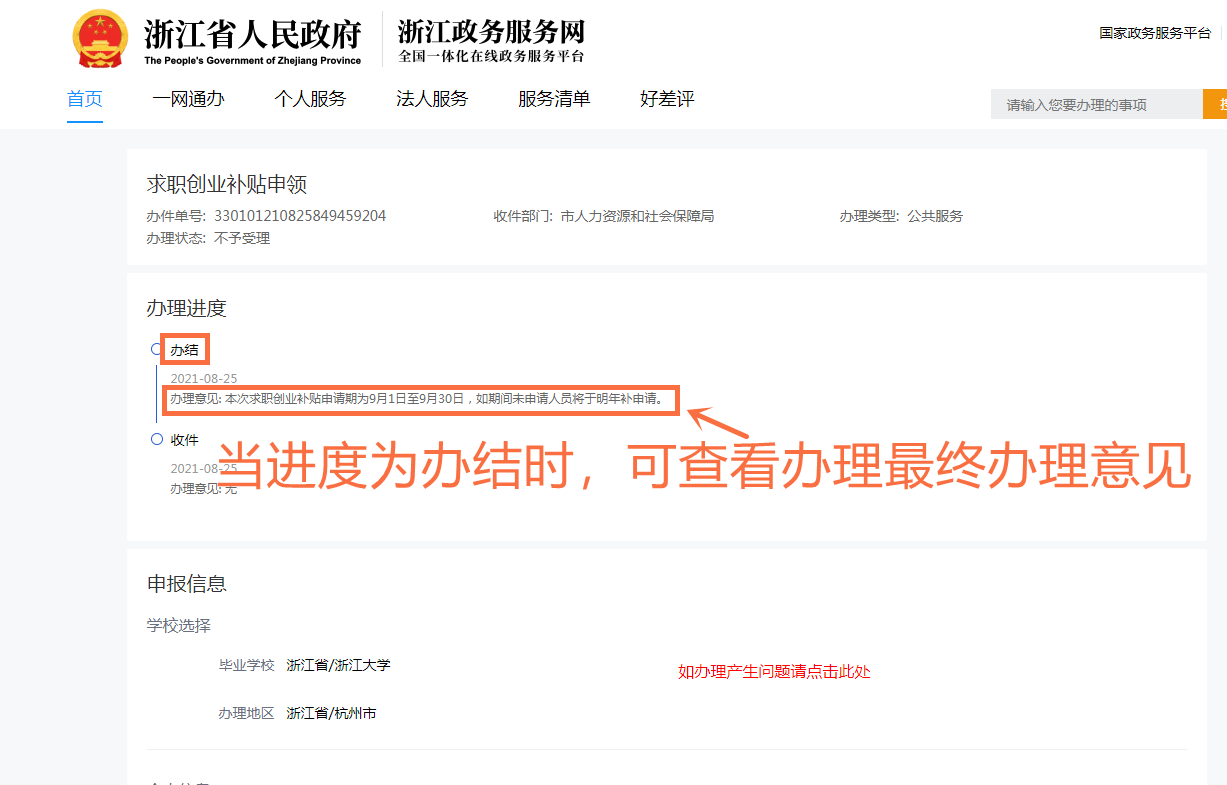Open the 一网通办 menu item
Screen dimensions: 1227x785
coord(188,99)
